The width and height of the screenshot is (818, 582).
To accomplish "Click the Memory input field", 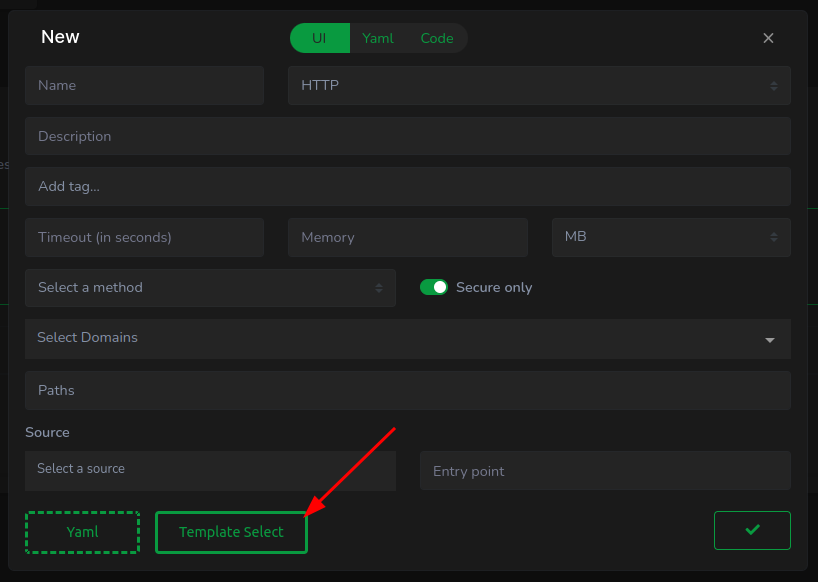I will [x=407, y=238].
